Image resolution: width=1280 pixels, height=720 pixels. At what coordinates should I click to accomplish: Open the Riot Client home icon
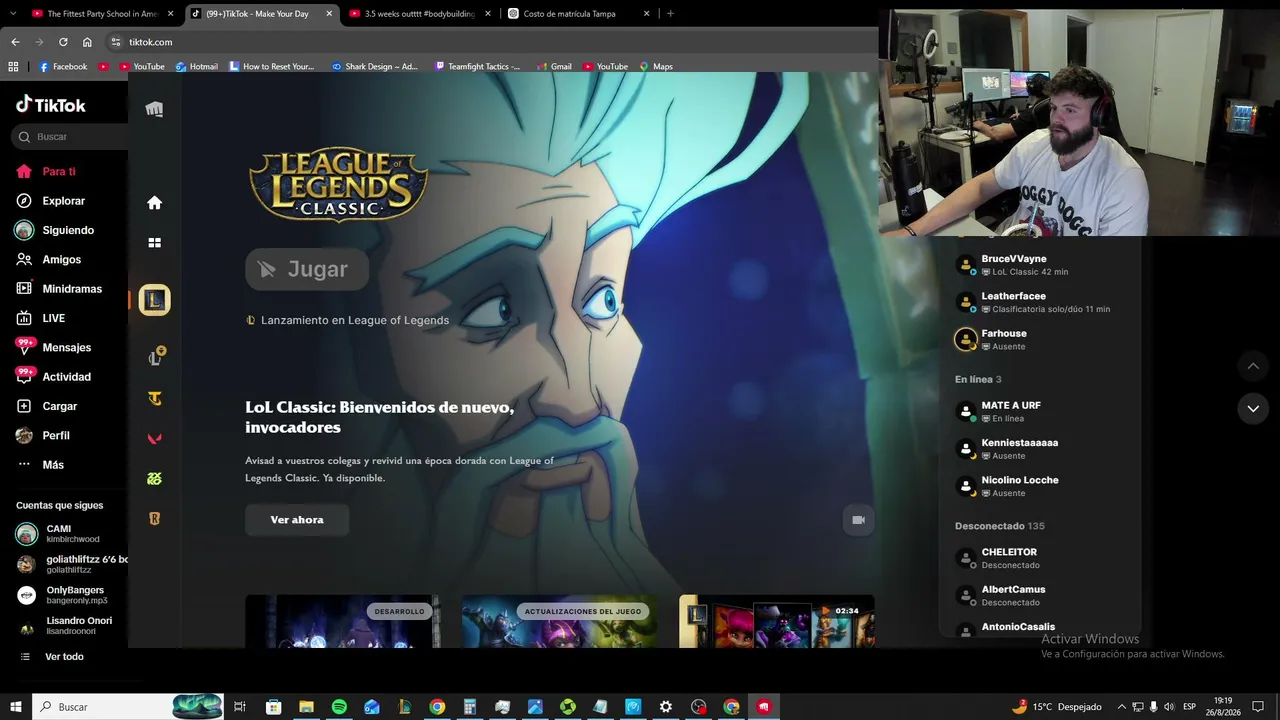click(154, 203)
